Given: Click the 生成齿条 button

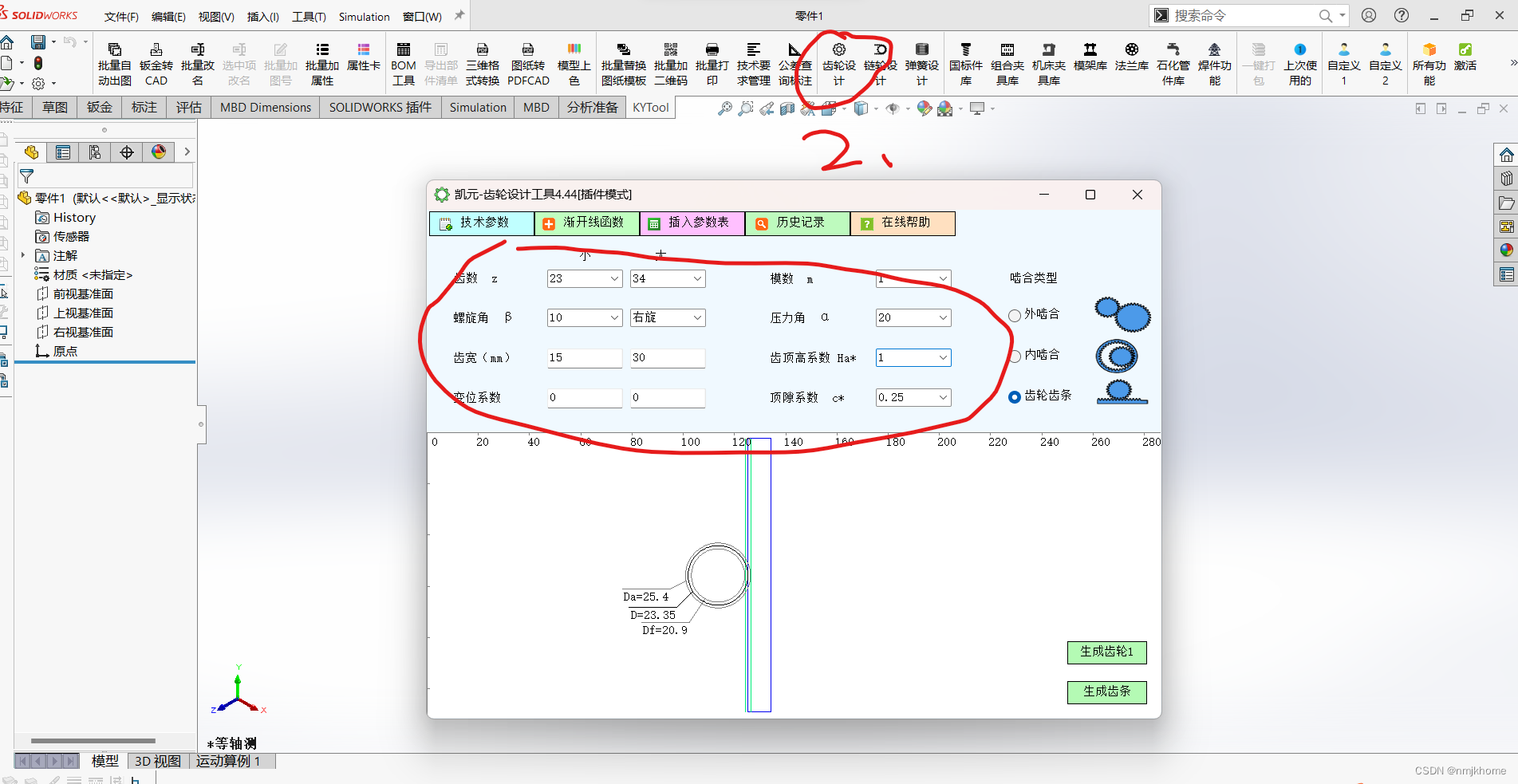Looking at the screenshot, I should [x=1106, y=691].
